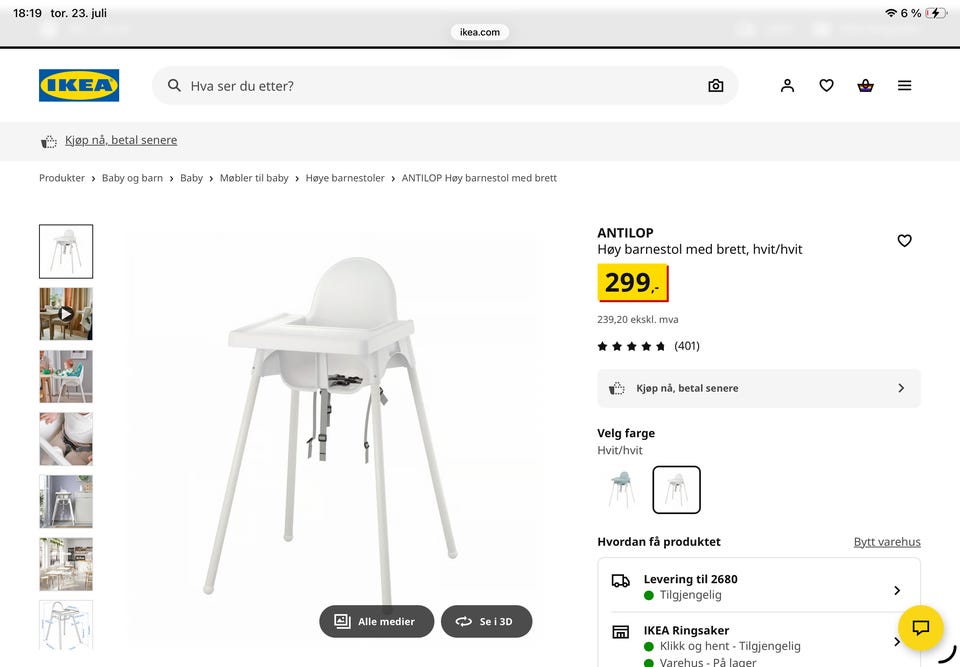
Task: Expand the Kjøp nå, betal senere row
Action: 759,388
